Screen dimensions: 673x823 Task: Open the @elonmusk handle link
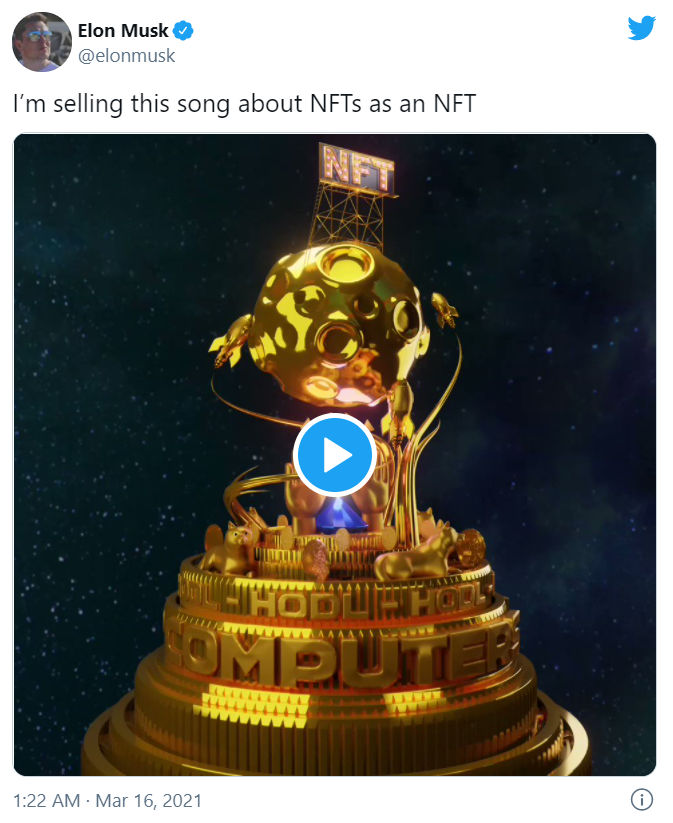click(x=127, y=56)
